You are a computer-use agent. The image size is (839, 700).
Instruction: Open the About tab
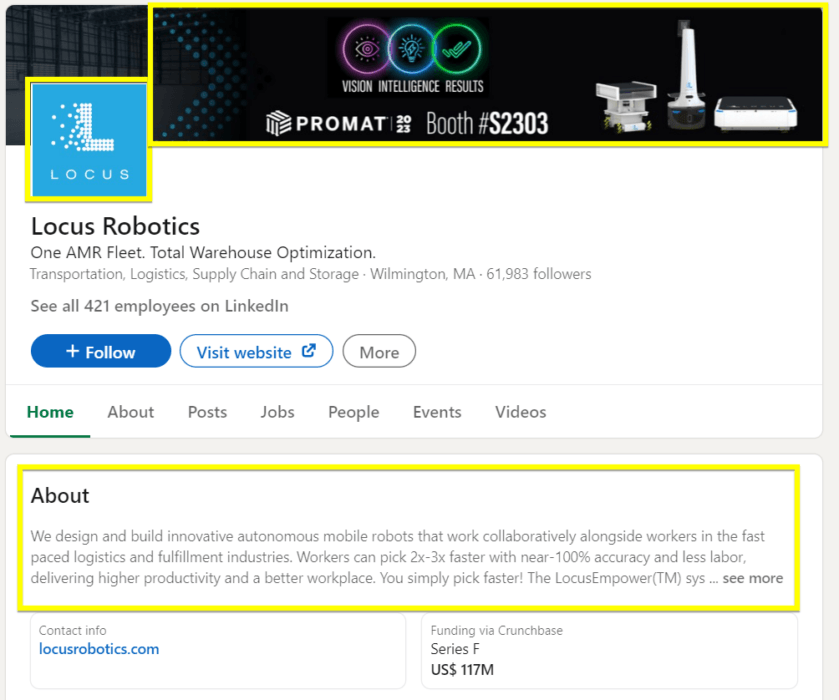pos(130,412)
